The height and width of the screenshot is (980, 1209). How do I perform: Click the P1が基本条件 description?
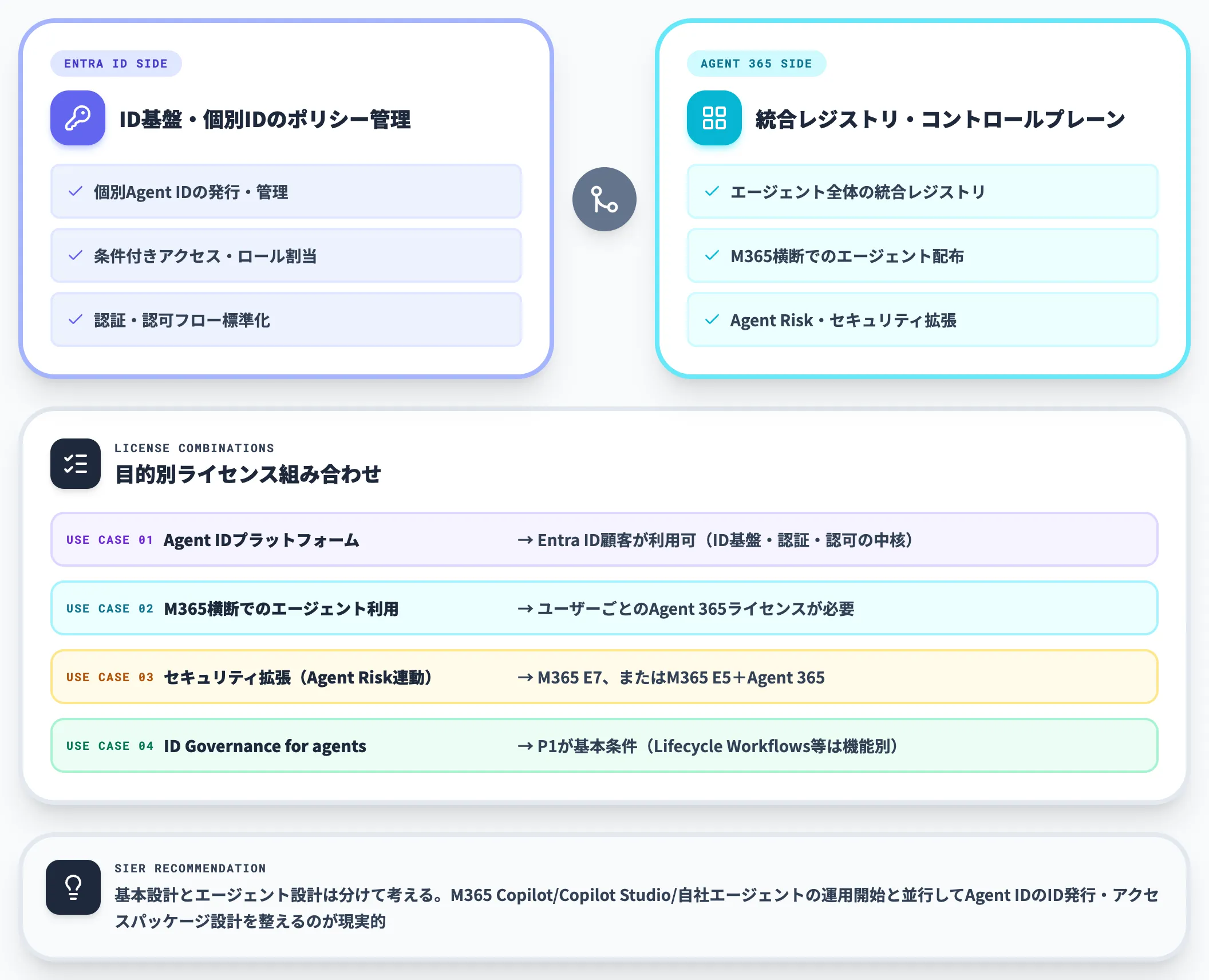[707, 746]
